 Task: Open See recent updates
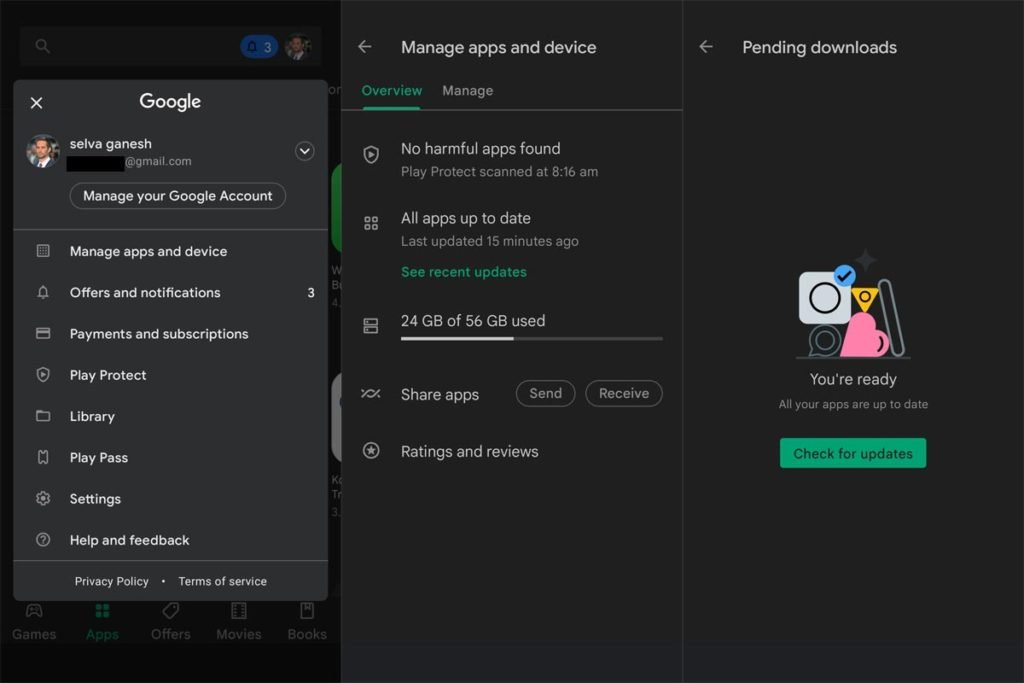[463, 271]
